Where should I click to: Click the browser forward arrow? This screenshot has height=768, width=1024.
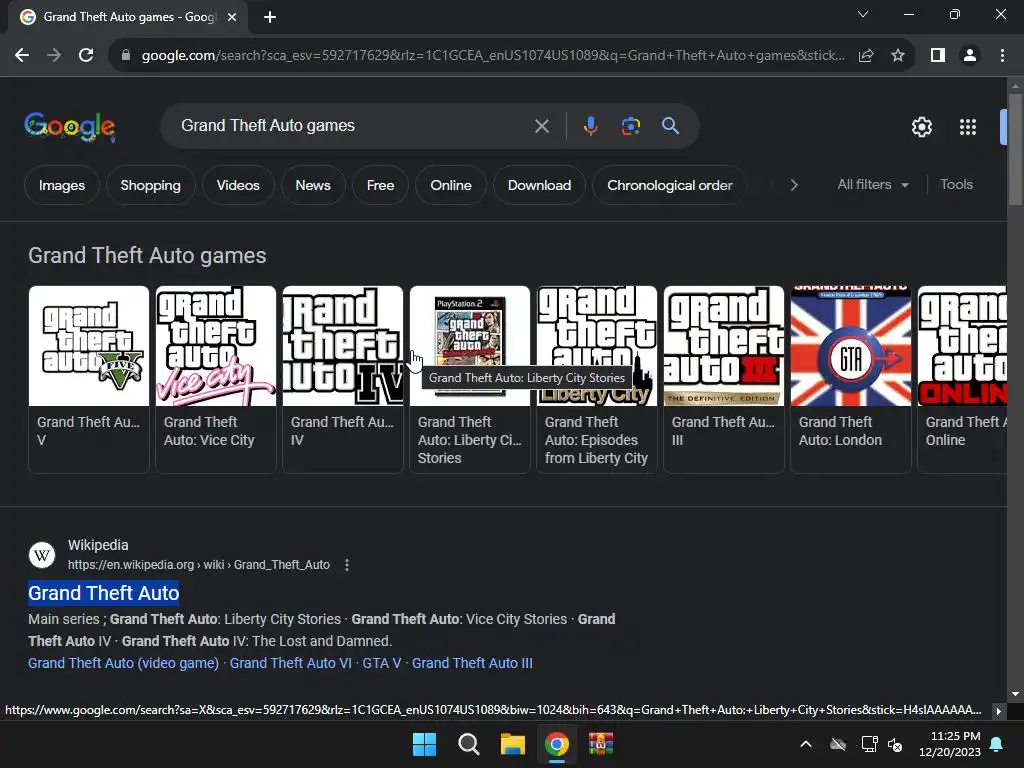[54, 56]
